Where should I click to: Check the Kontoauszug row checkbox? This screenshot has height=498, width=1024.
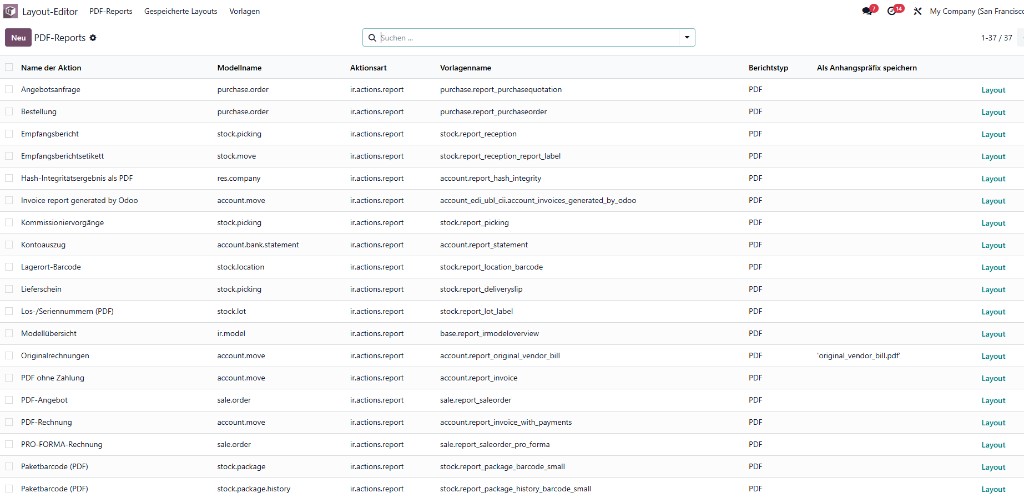(9, 245)
